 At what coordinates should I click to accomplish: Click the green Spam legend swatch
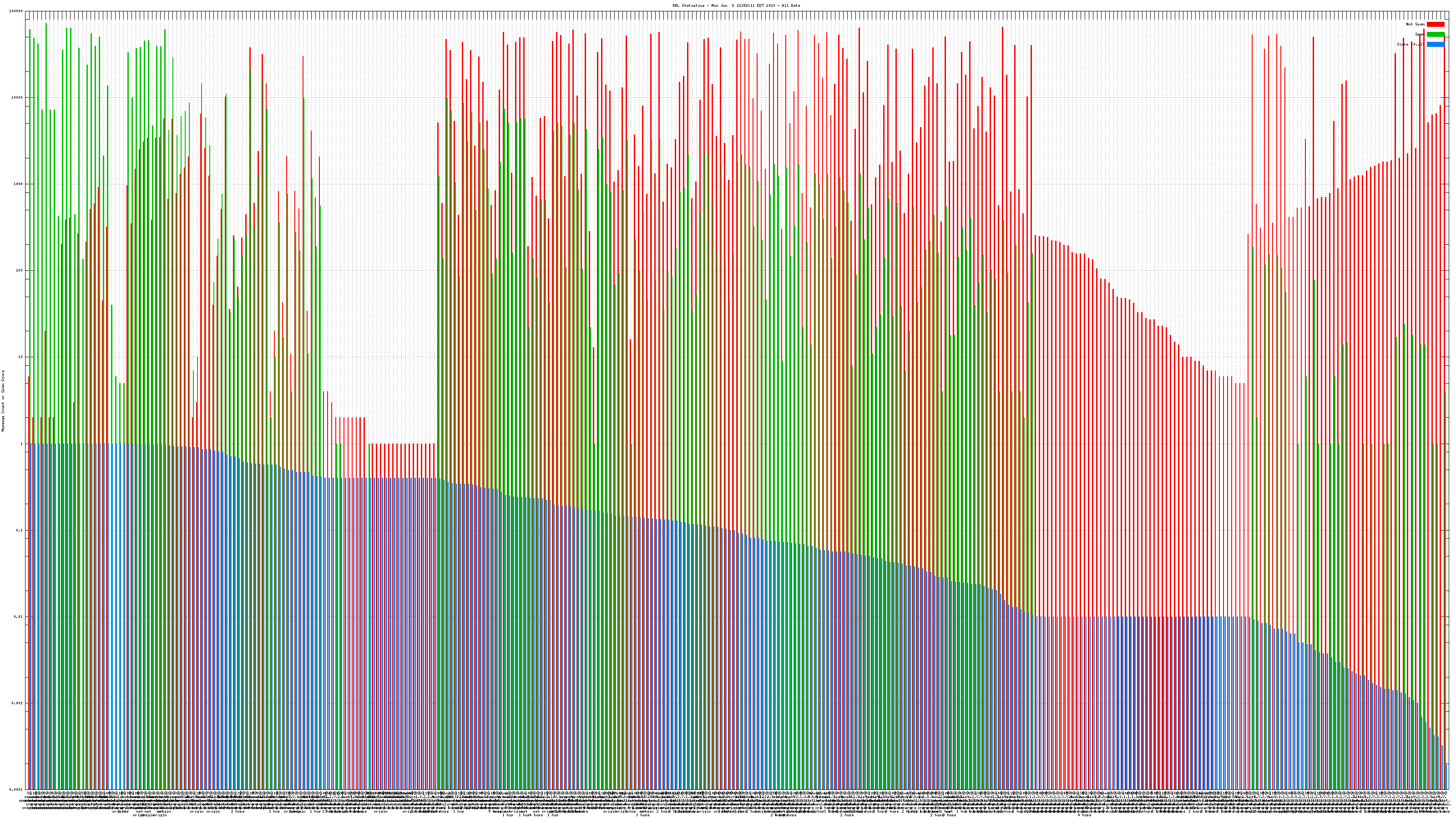coord(1435,35)
